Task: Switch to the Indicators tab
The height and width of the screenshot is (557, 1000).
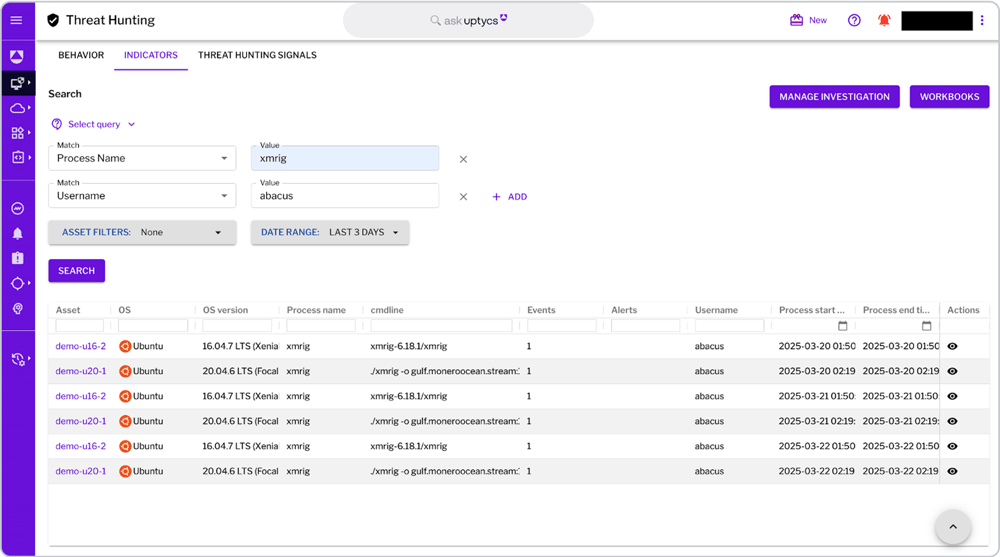Action: pyautogui.click(x=151, y=55)
